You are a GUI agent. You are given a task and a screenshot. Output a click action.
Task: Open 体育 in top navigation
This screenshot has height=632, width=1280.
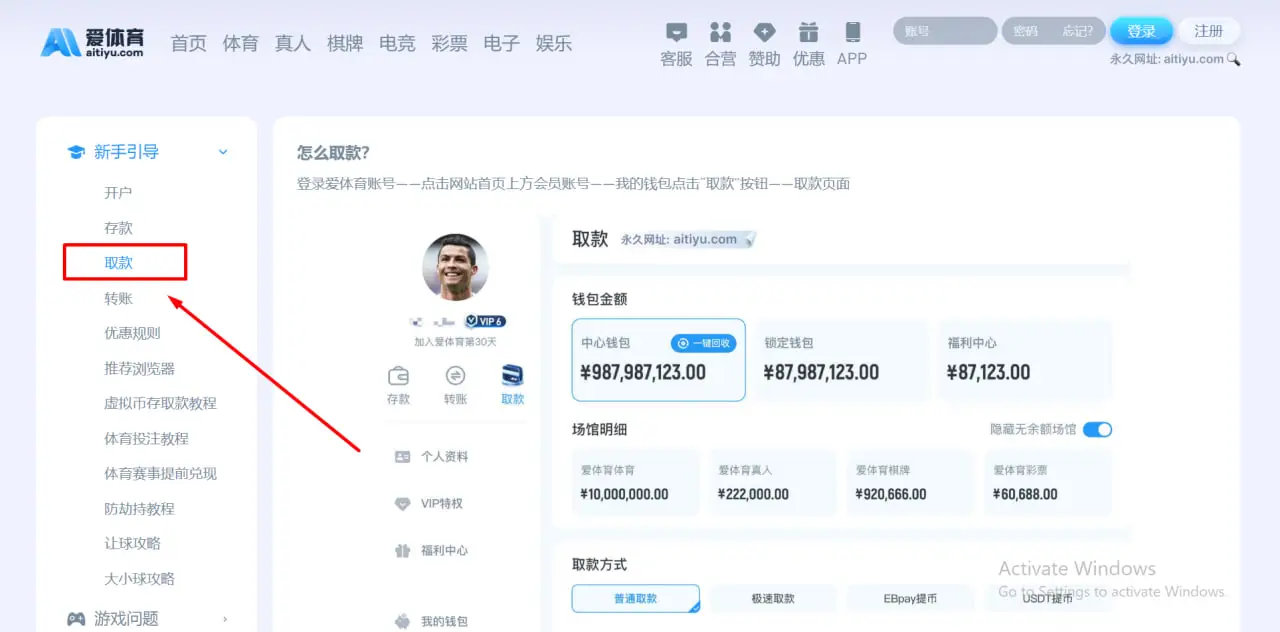[240, 43]
